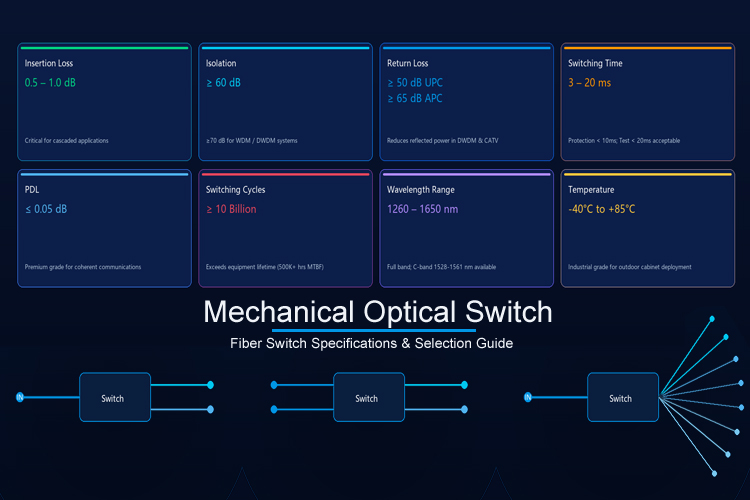Click the IN port of the 1x2 switch
The height and width of the screenshot is (500, 750).
coord(20,397)
